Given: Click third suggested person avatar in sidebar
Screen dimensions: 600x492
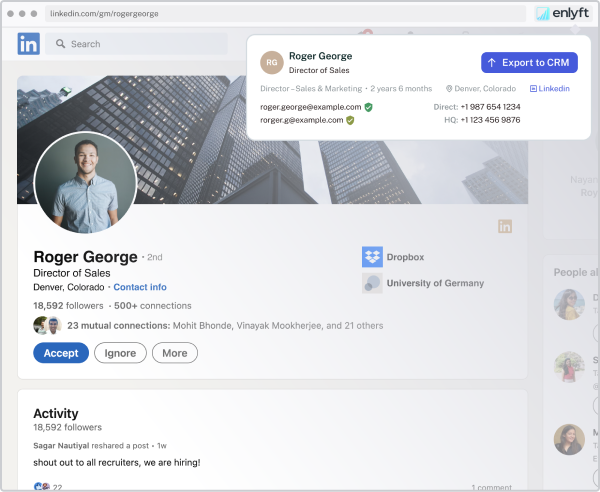Looking at the screenshot, I should (569, 439).
